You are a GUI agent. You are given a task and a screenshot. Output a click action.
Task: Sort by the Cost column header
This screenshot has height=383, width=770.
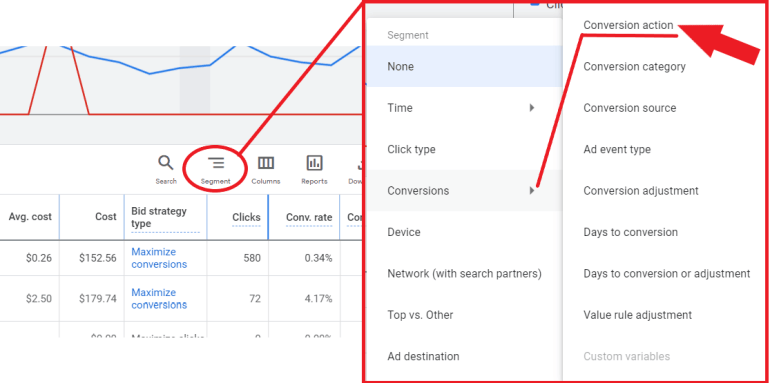pyautogui.click(x=106, y=217)
